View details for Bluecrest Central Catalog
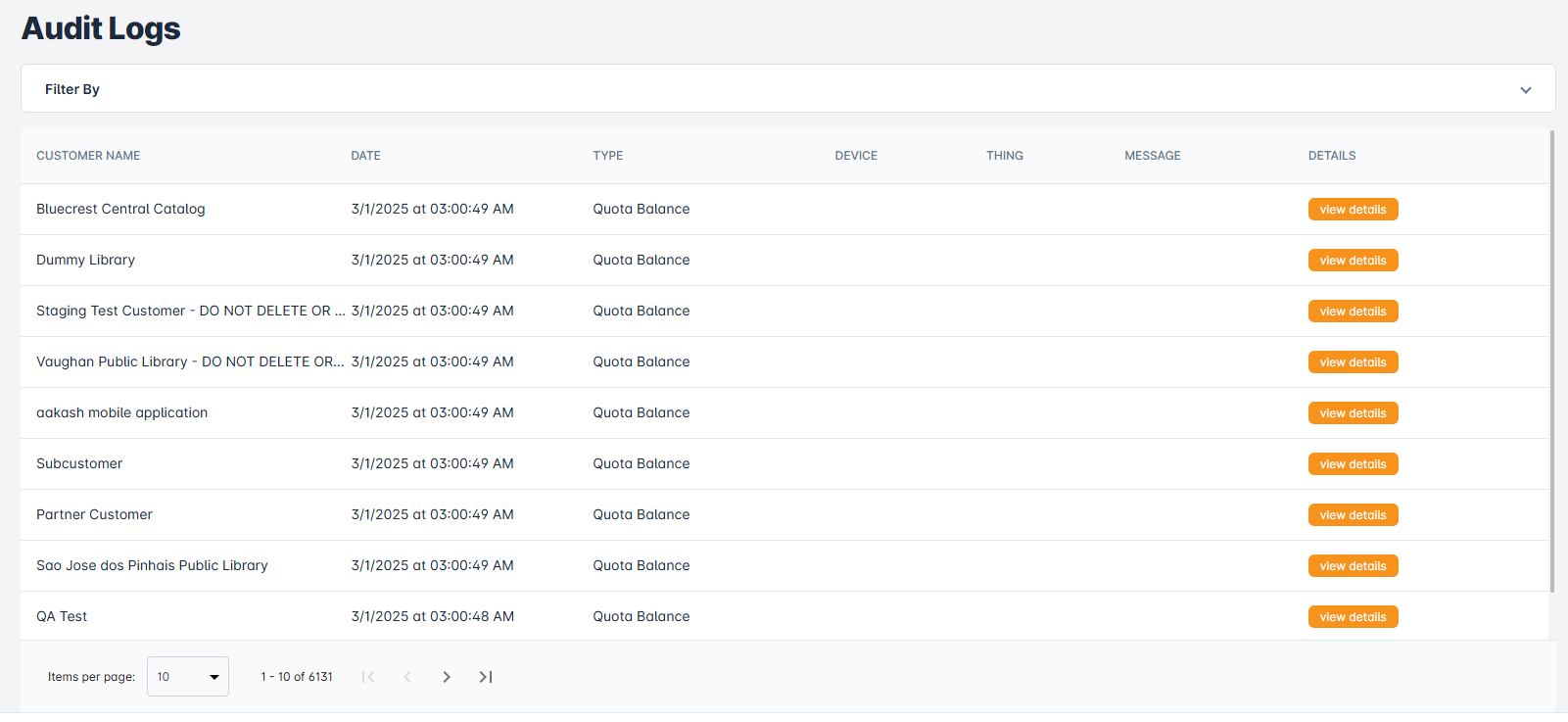 1353,210
